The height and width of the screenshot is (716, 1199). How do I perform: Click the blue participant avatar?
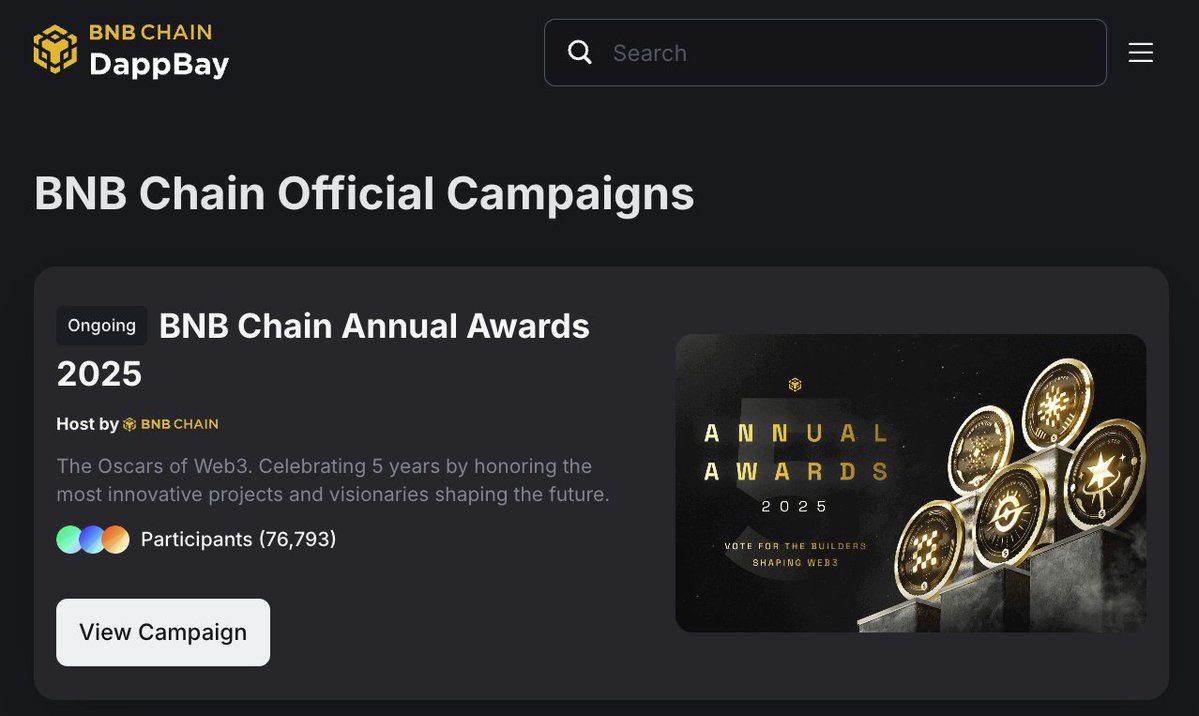(93, 540)
